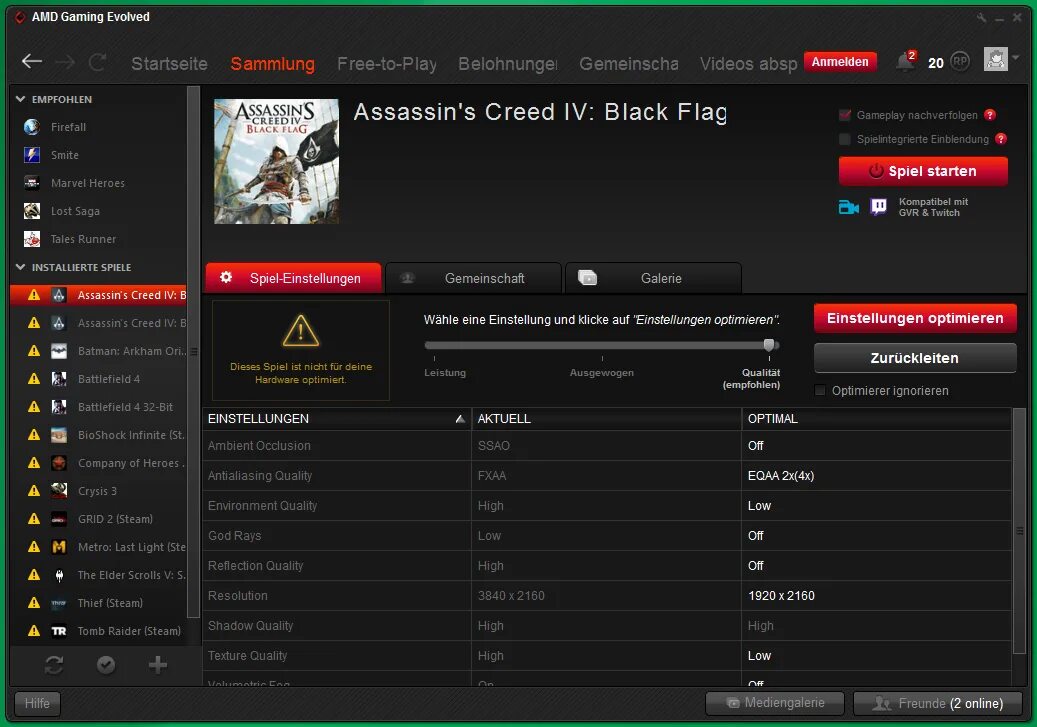
Task: Open the Sammlung tab
Action: point(272,64)
